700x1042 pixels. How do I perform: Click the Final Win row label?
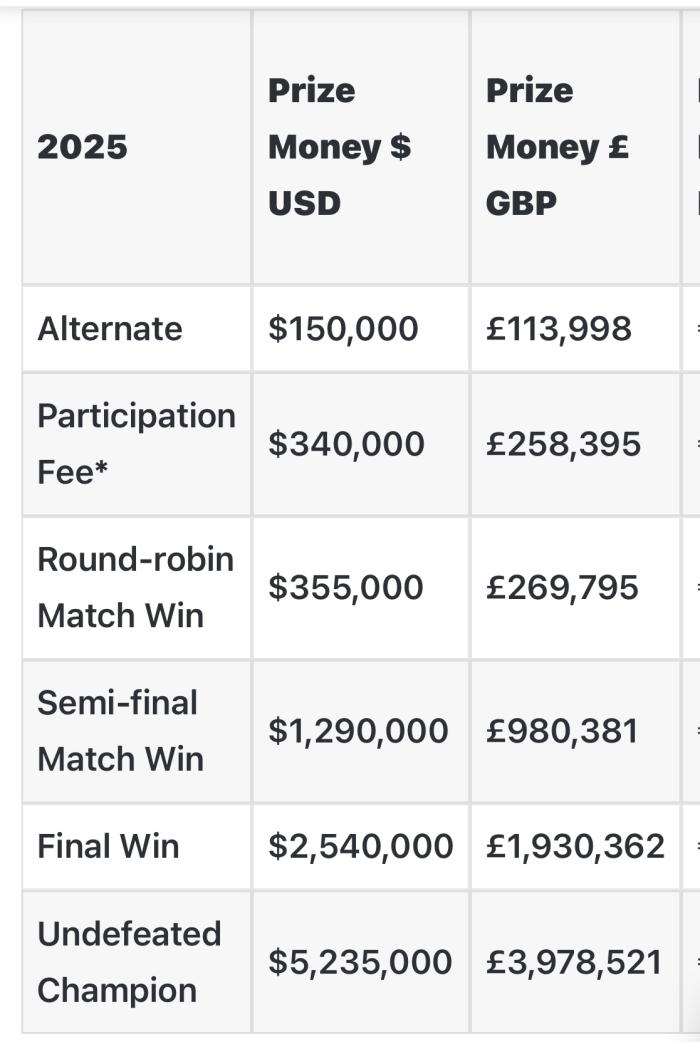[108, 847]
